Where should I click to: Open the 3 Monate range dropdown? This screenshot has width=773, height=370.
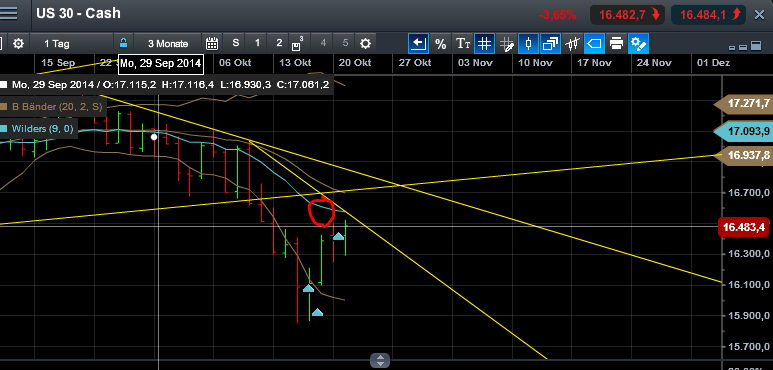(168, 44)
